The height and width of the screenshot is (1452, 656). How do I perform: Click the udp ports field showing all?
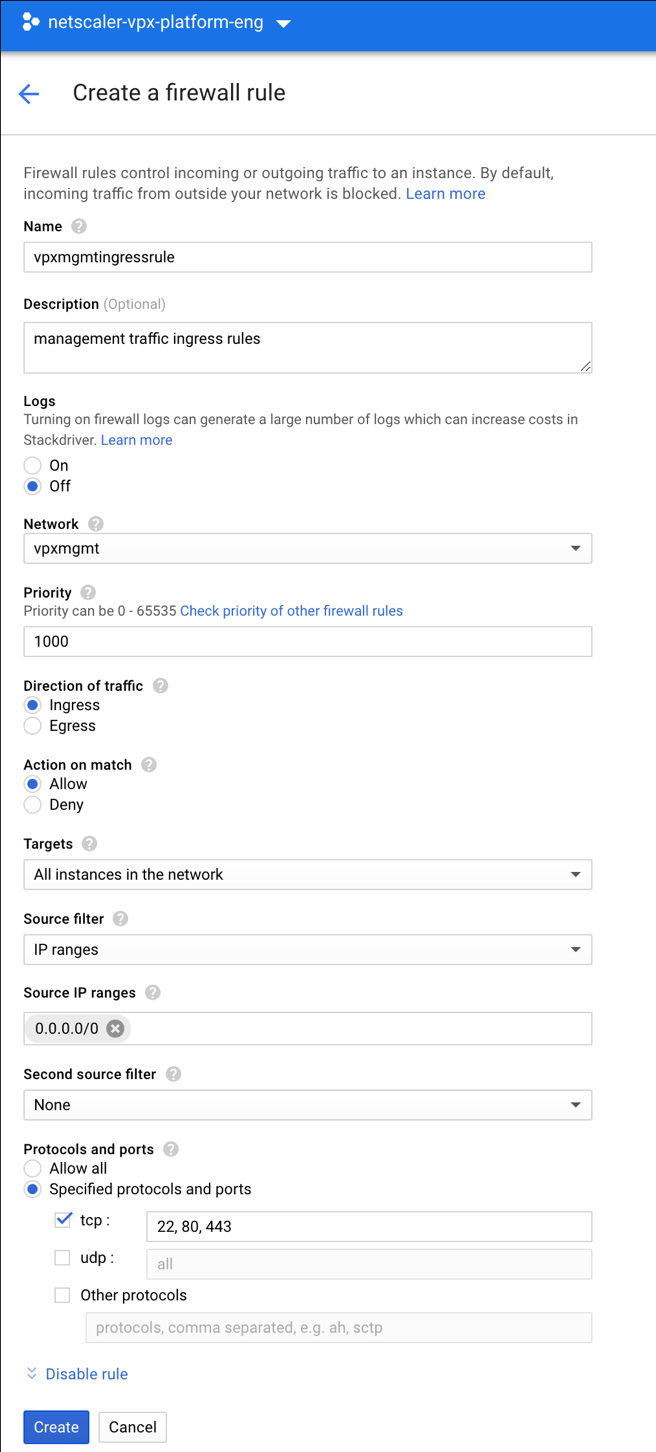click(x=369, y=1264)
